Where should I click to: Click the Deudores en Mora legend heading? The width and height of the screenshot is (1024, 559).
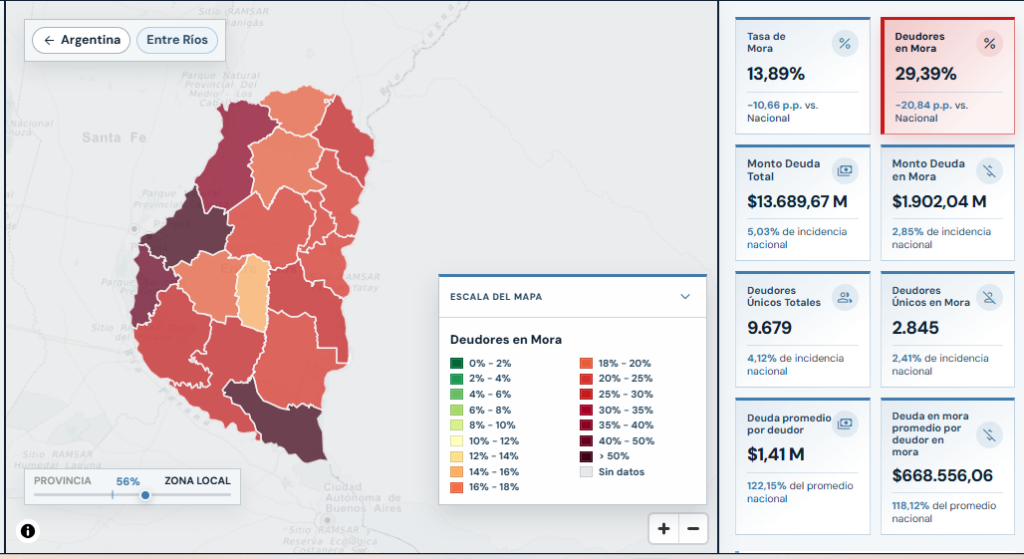pos(506,340)
